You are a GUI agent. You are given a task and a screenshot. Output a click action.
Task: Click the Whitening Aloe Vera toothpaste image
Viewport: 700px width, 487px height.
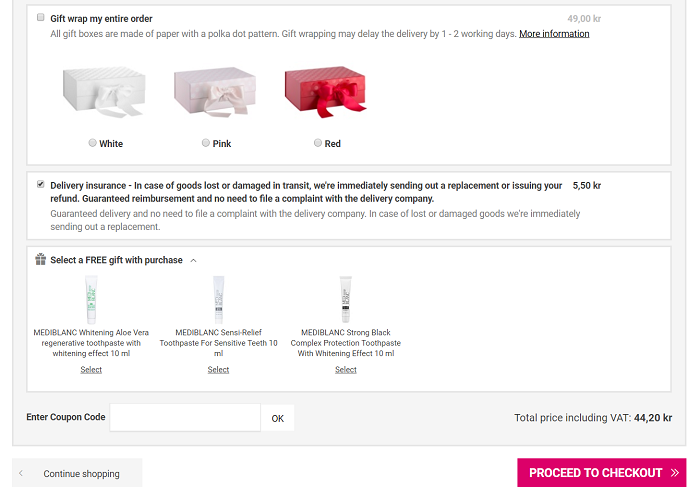click(x=91, y=298)
